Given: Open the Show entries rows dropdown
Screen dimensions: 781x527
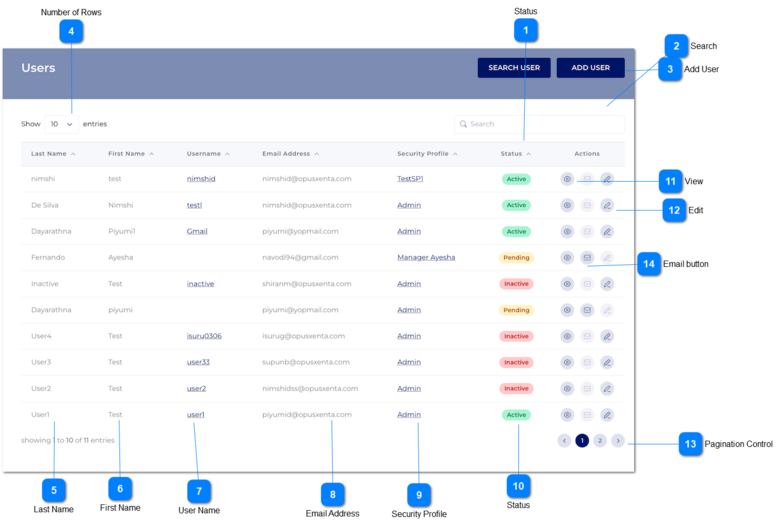Looking at the screenshot, I should [x=62, y=124].
